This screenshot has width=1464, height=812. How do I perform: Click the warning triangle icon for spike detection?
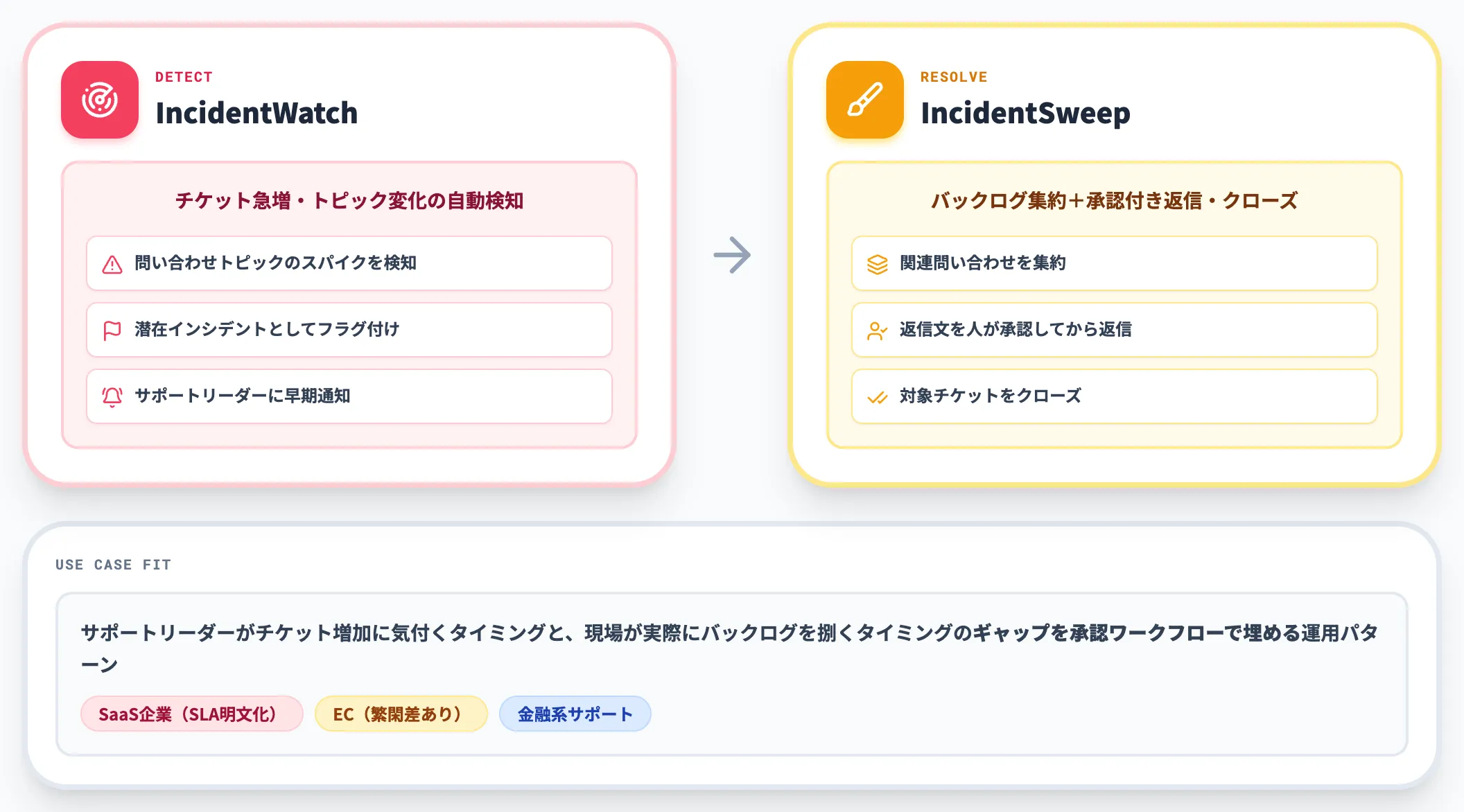pos(112,264)
